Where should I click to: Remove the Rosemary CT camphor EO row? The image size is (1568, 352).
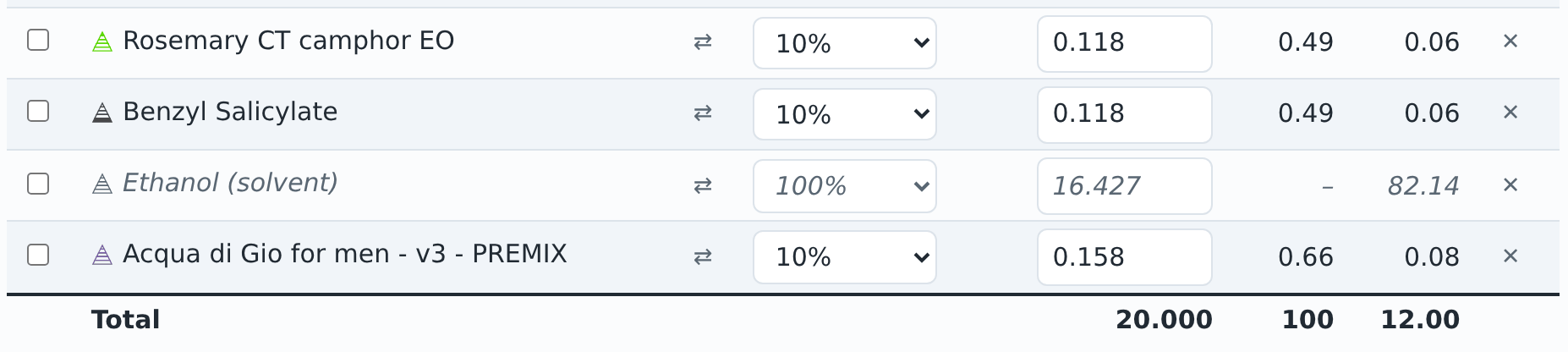click(x=1510, y=41)
